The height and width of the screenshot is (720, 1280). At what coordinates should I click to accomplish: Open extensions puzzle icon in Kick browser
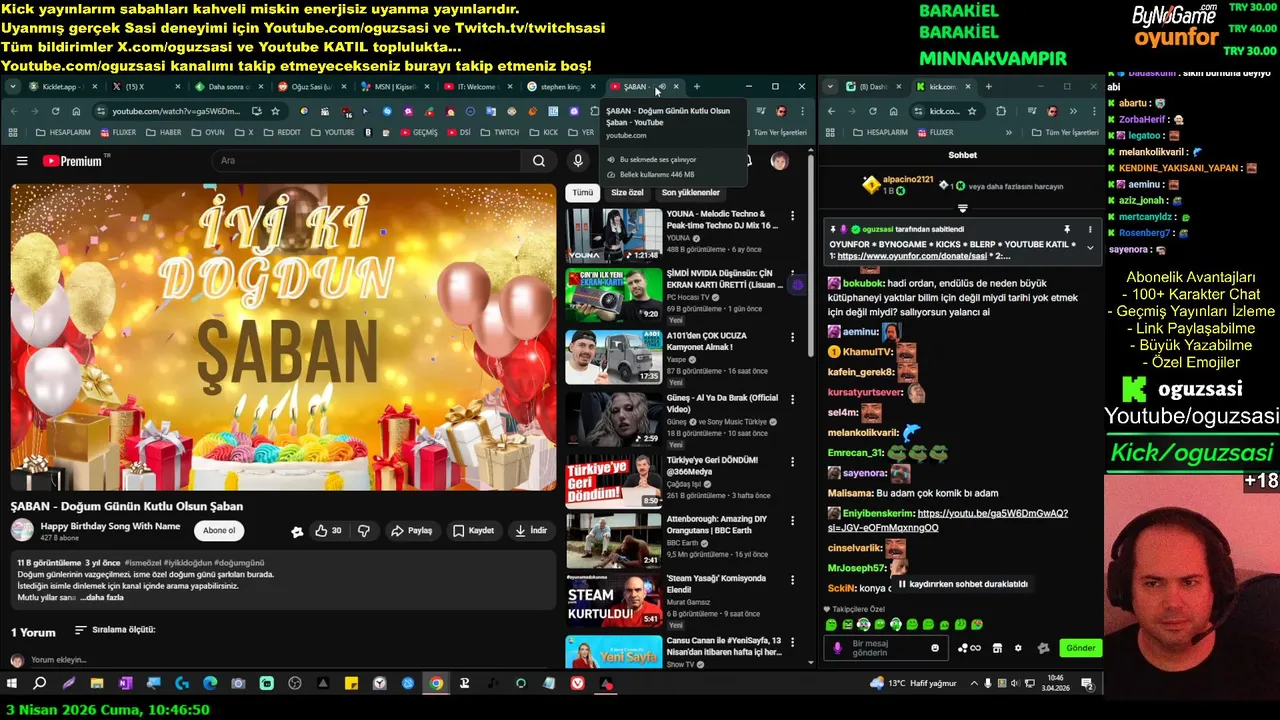(1000, 111)
